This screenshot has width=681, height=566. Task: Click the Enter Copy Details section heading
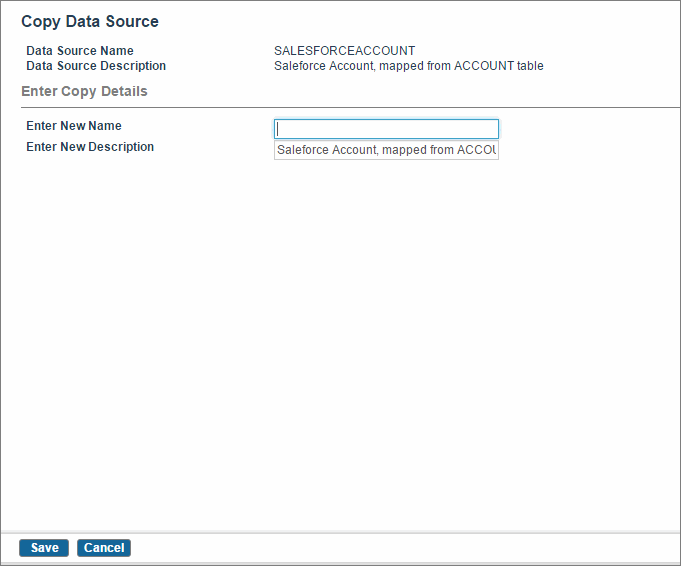coord(84,91)
